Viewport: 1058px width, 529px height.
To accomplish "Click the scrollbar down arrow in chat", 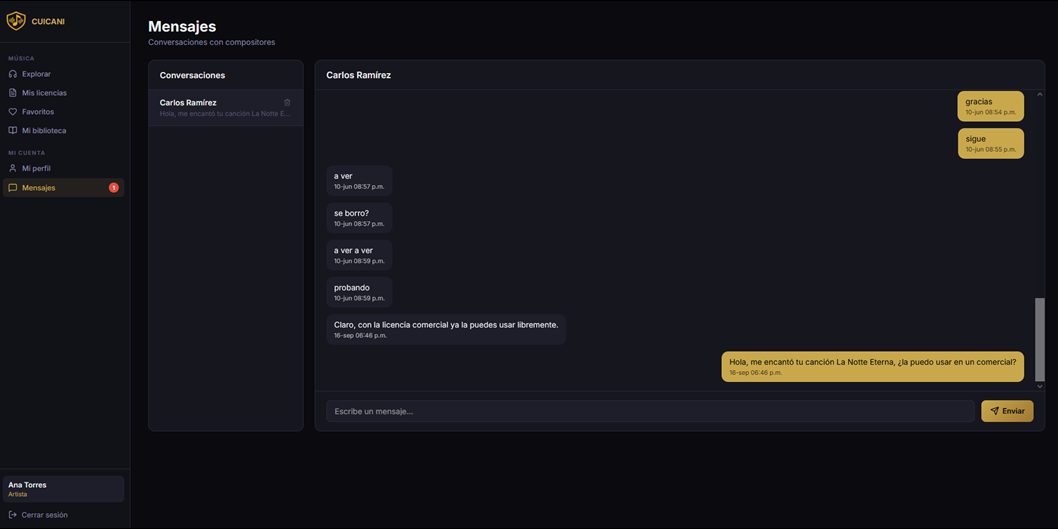I will (1040, 387).
